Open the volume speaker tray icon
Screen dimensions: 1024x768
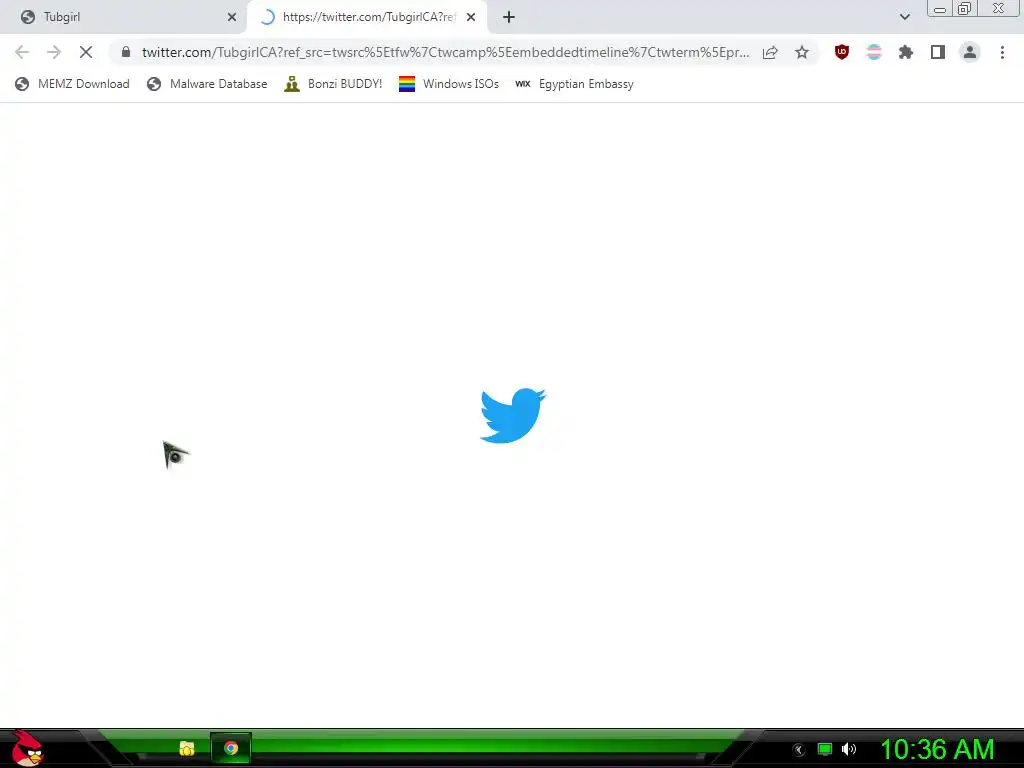pyautogui.click(x=849, y=750)
